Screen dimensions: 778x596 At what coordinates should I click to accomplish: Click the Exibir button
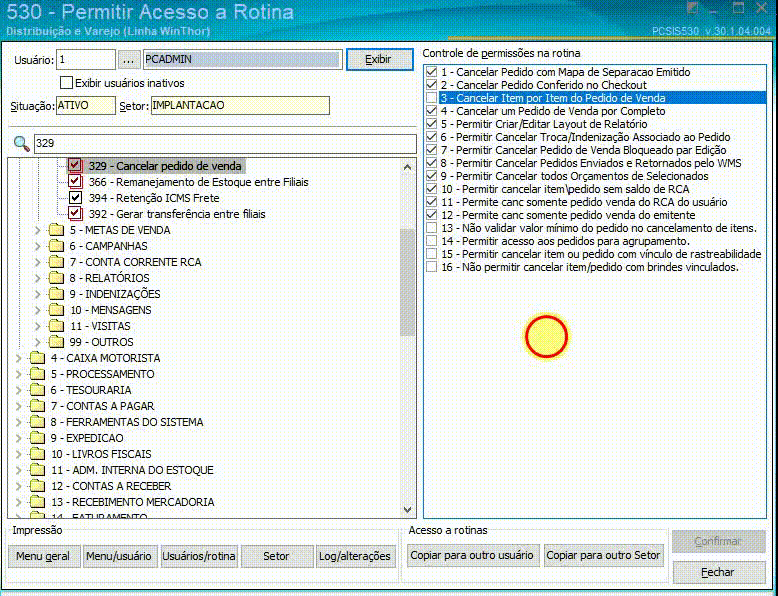[x=380, y=60]
